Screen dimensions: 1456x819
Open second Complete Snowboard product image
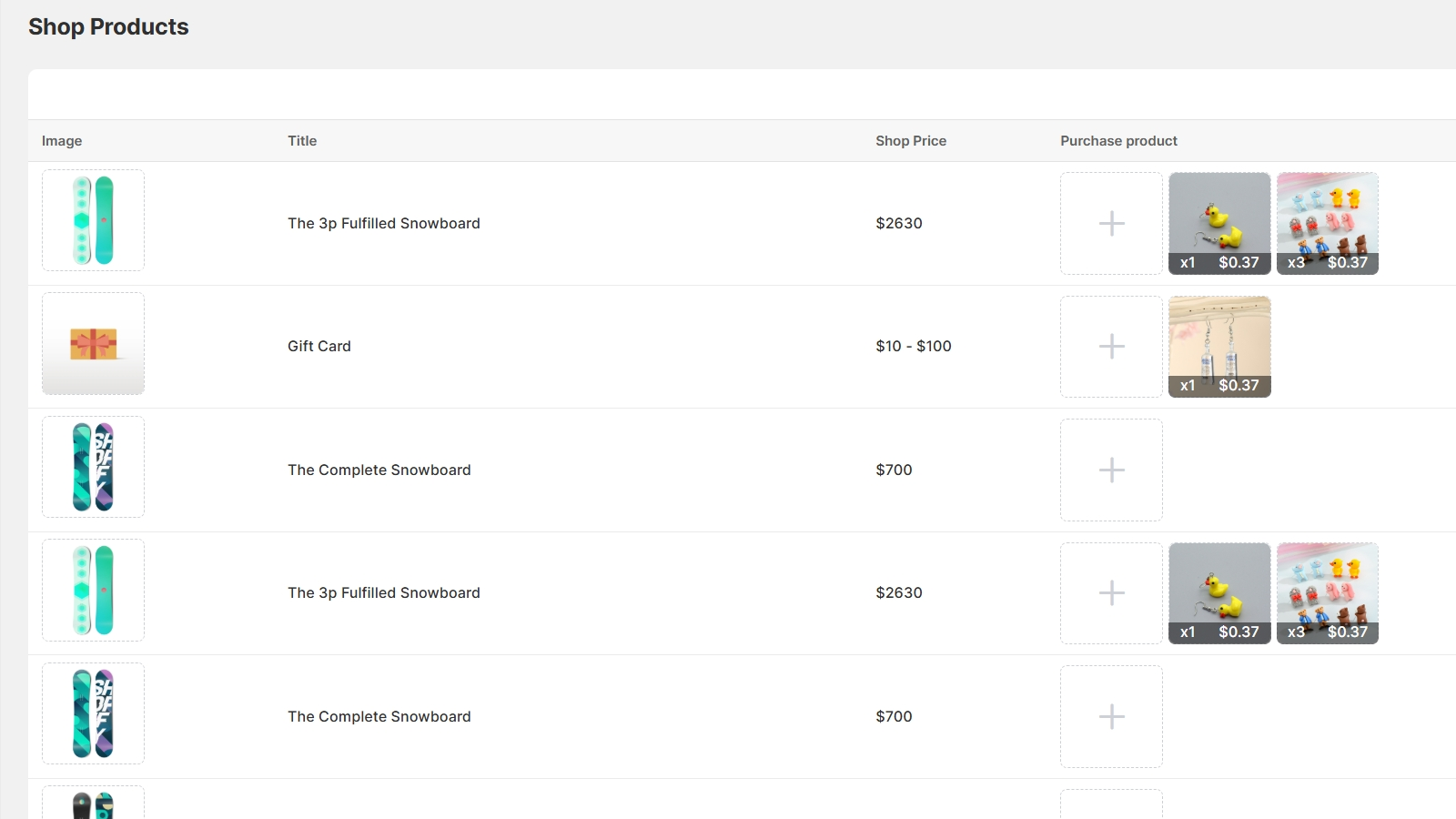[93, 713]
